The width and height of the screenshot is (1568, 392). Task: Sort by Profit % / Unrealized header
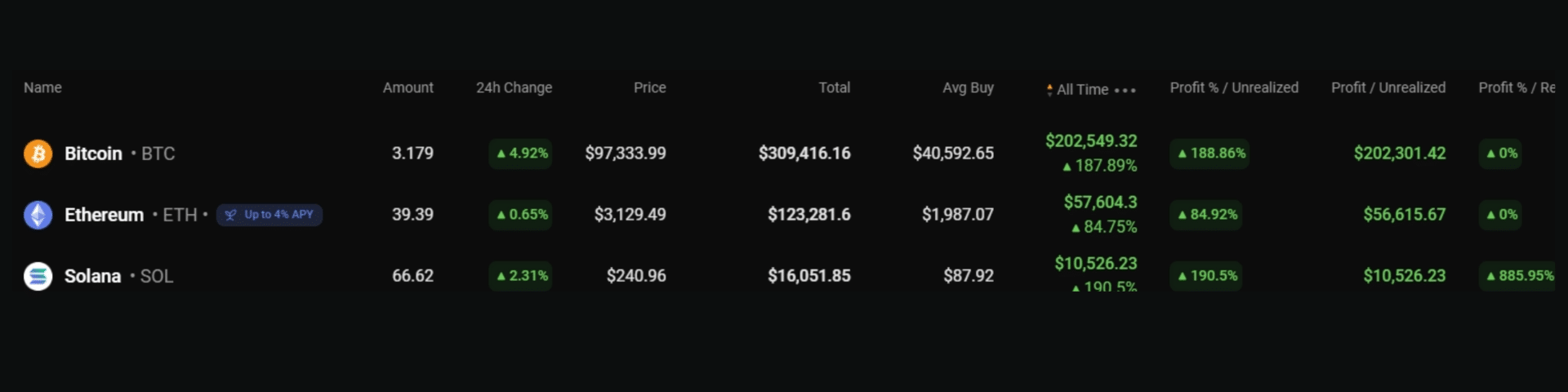1234,87
